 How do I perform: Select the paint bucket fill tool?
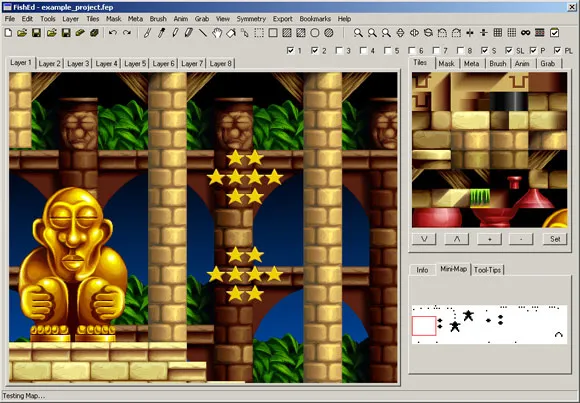coord(231,33)
